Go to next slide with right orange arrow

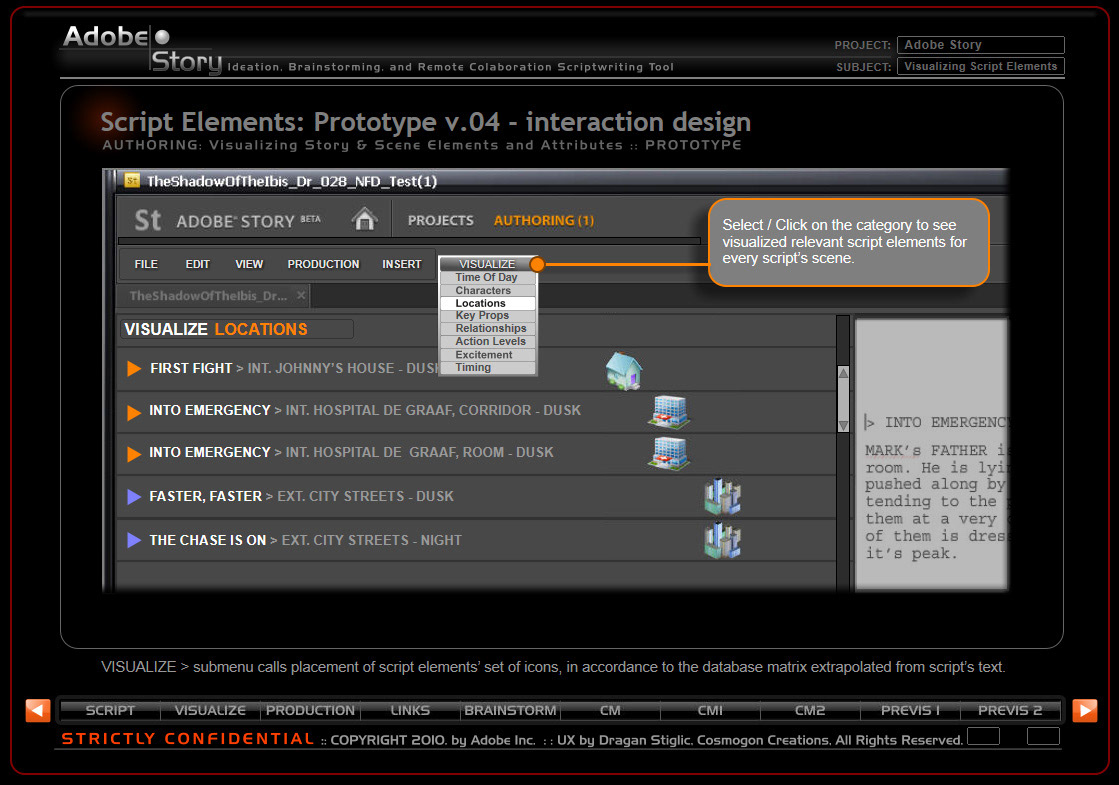(1085, 710)
